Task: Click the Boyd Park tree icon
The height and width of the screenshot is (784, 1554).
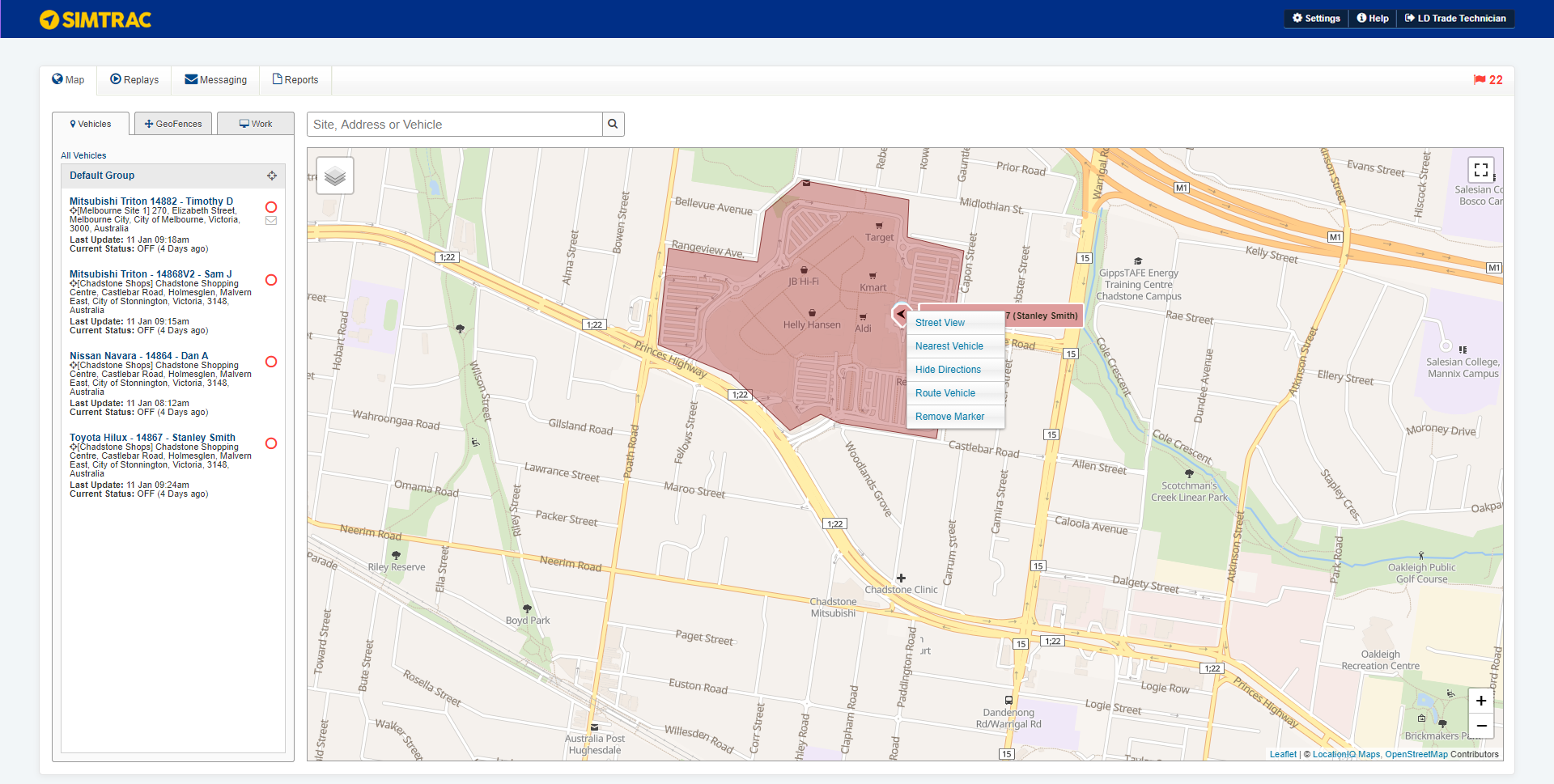Action: click(527, 608)
